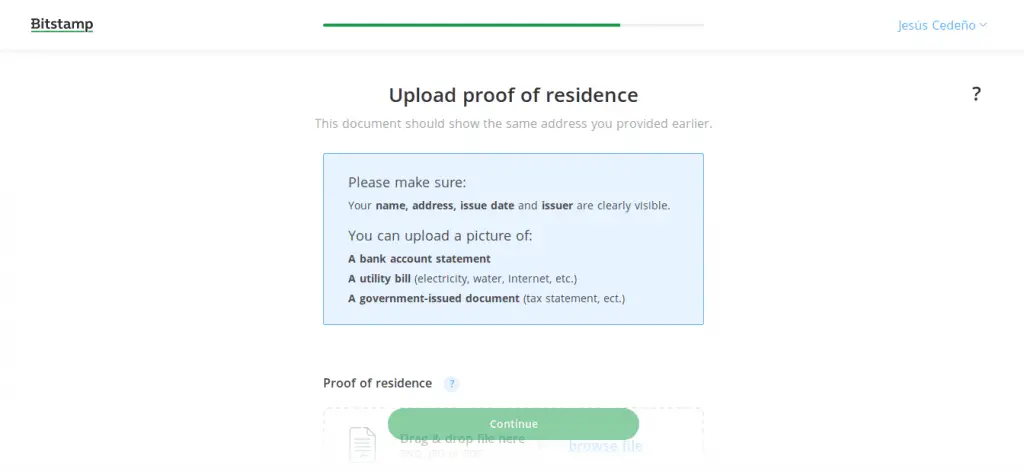Click the subtitle about same address provided earlier
This screenshot has height=472, width=1024.
513,123
